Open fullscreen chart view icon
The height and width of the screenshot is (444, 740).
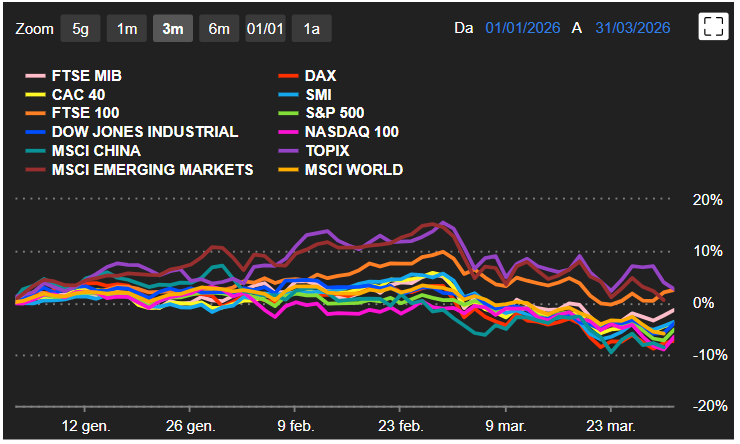pyautogui.click(x=713, y=27)
